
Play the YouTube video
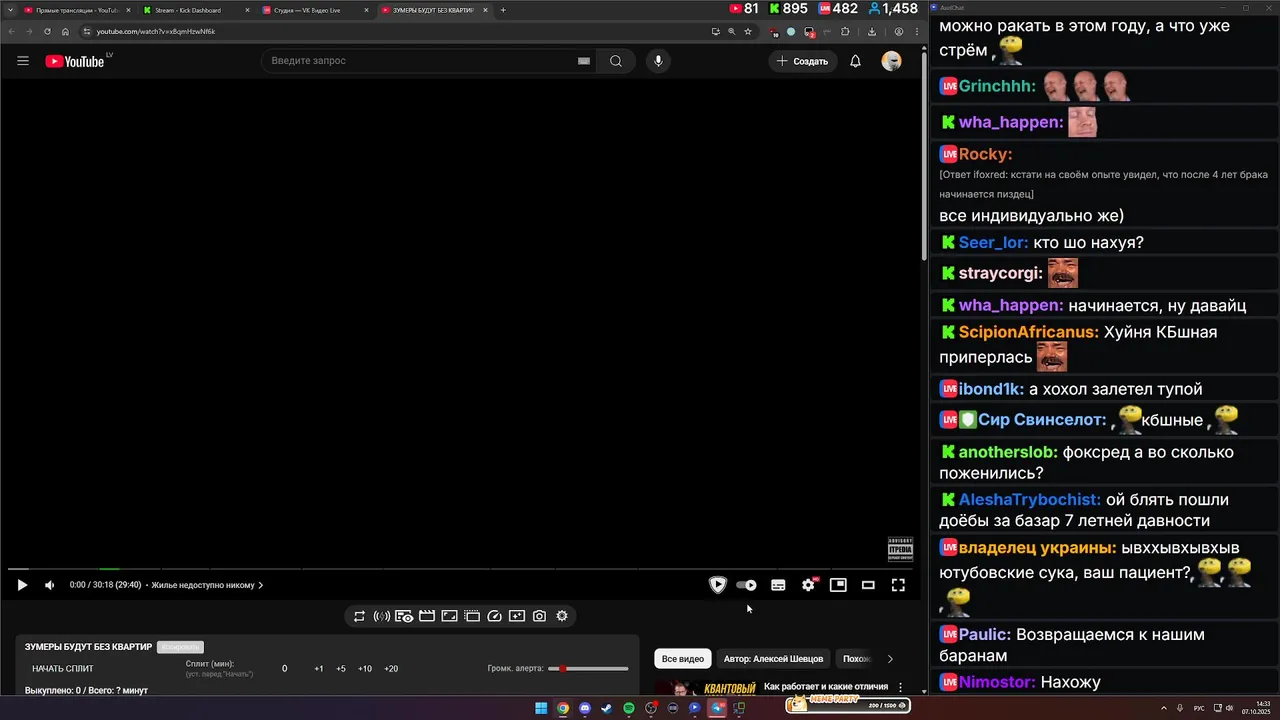point(22,585)
